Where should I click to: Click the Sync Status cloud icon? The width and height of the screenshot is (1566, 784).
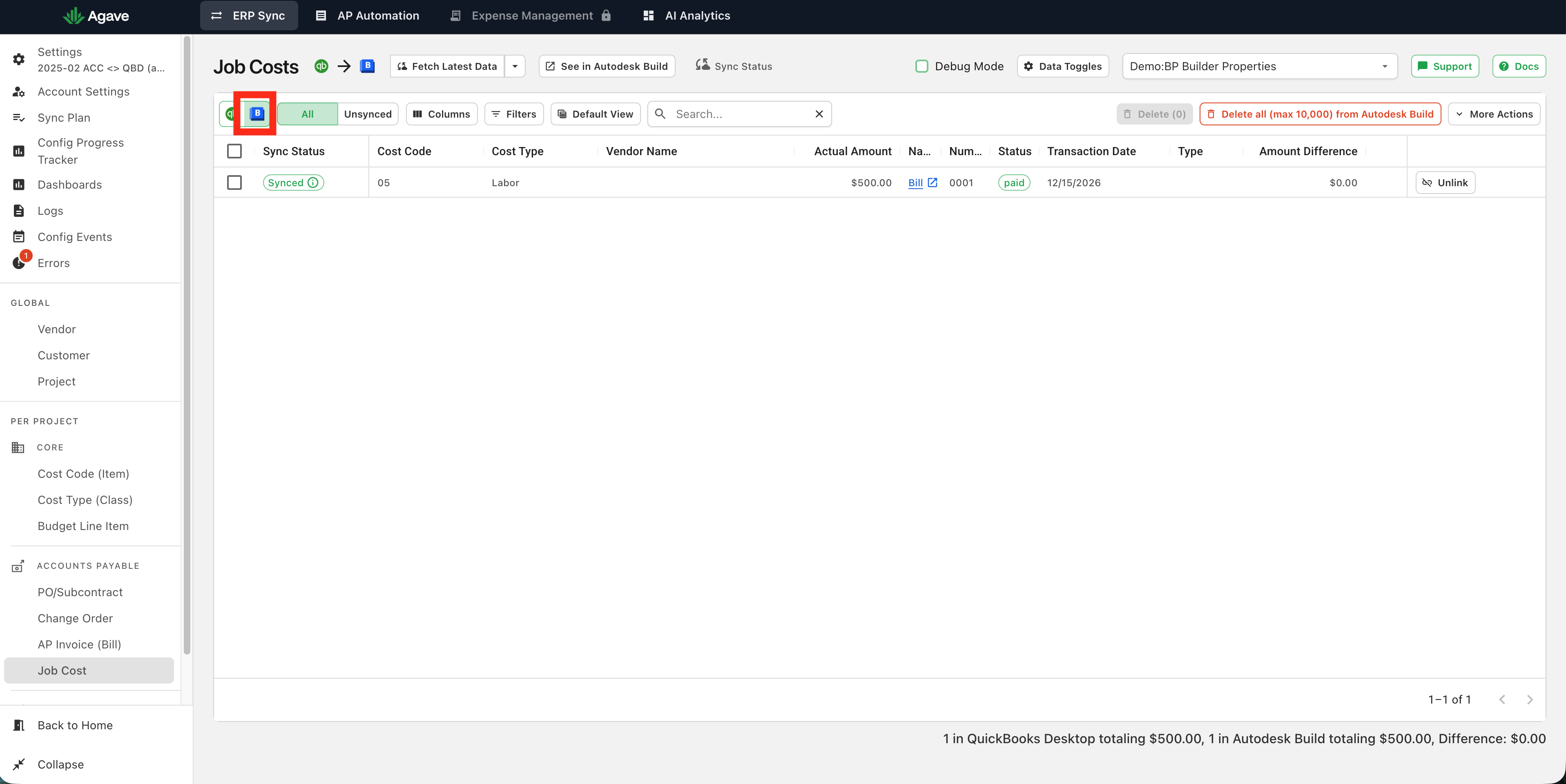pos(702,65)
